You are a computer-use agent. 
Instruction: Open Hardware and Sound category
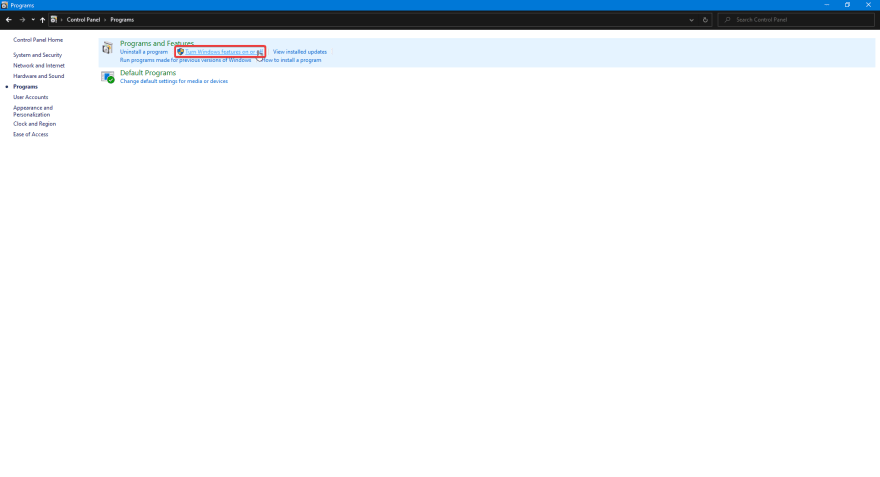coord(39,76)
